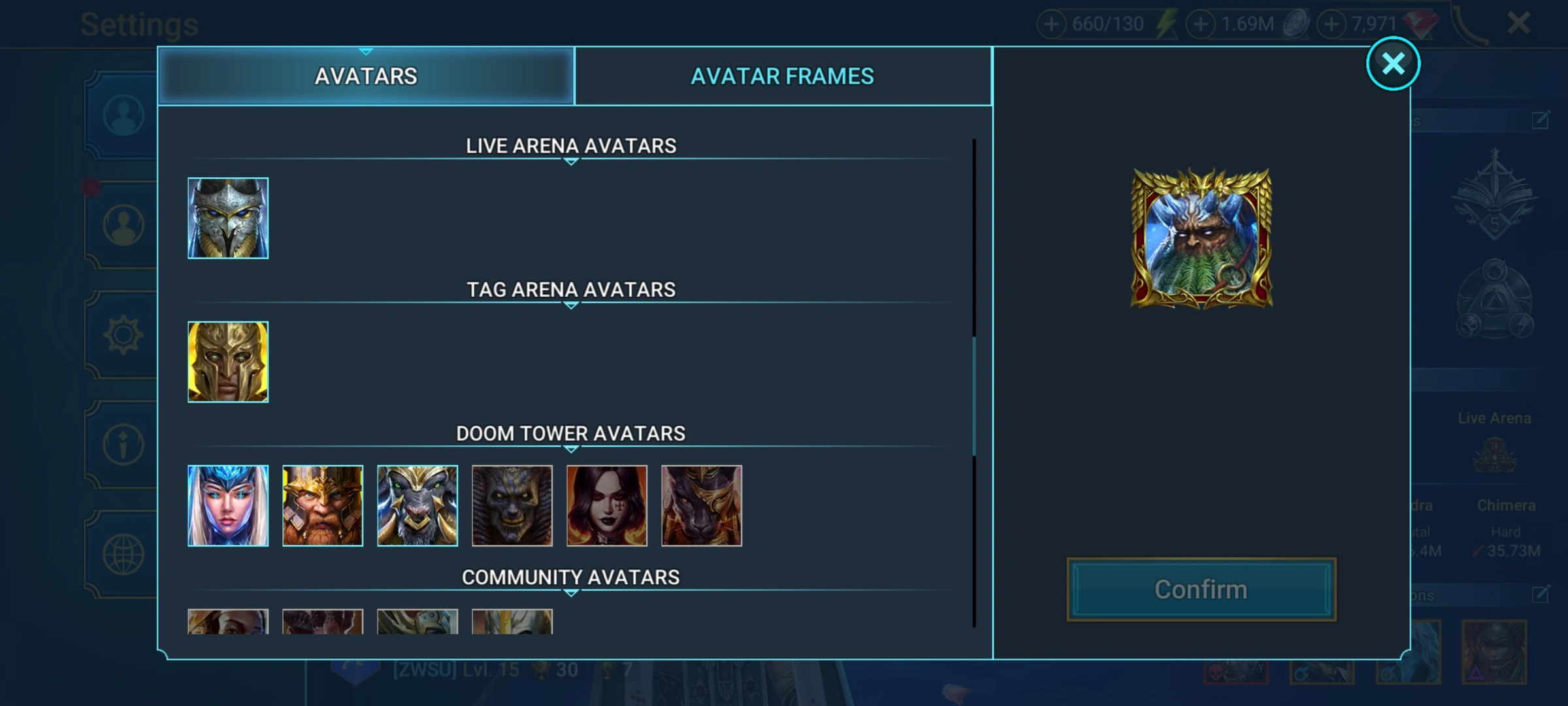The height and width of the screenshot is (706, 1568).
Task: Collapse the Tag Arena Avatars section
Action: [x=571, y=290]
